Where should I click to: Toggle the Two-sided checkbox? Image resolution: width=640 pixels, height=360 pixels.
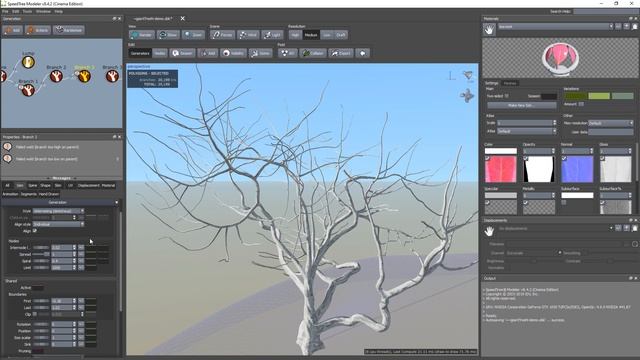[x=507, y=96]
